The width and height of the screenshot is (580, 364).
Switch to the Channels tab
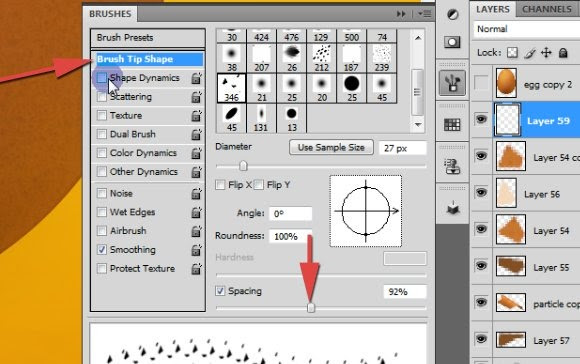point(547,9)
